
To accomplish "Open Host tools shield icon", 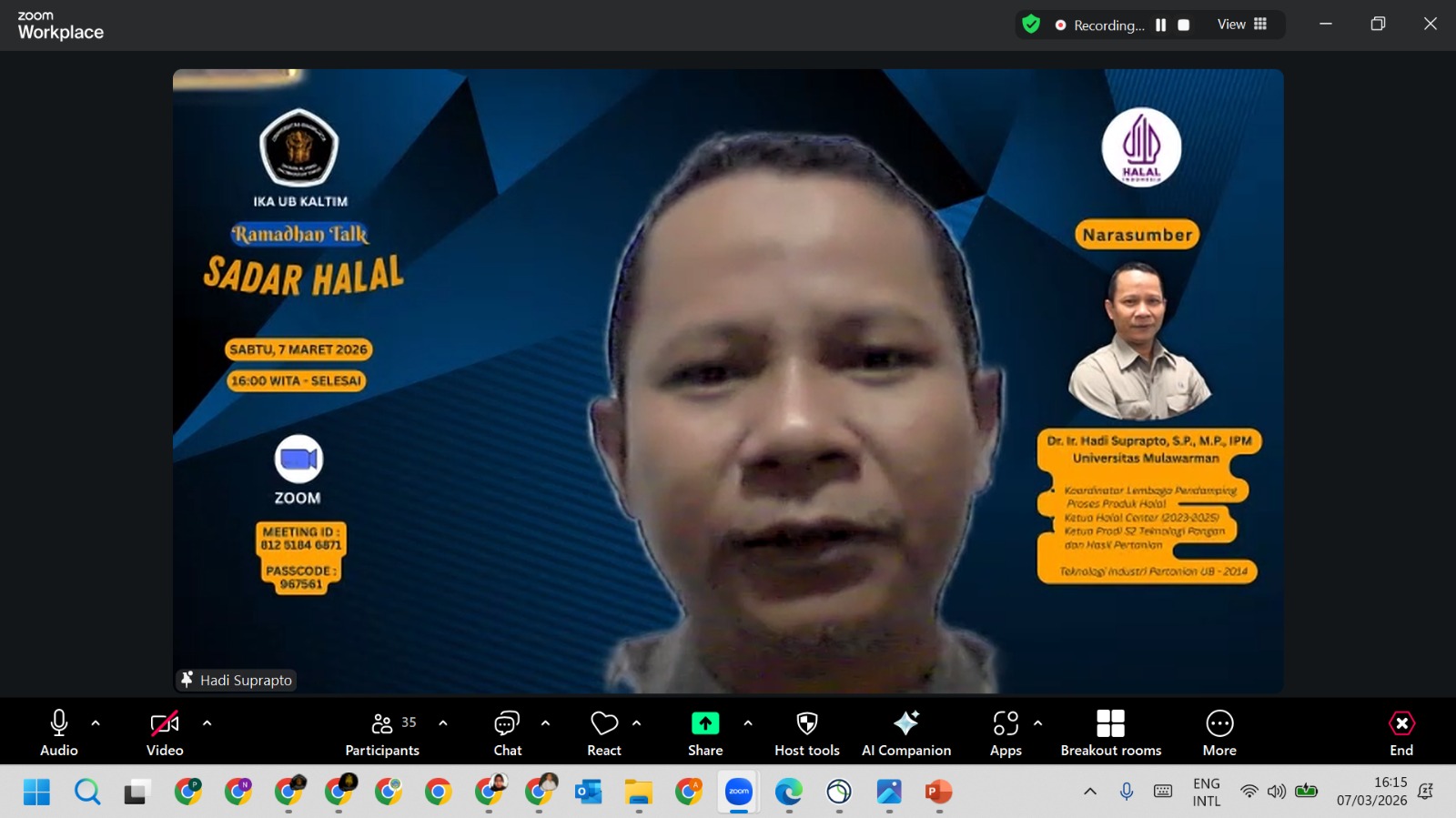I will coord(806,723).
